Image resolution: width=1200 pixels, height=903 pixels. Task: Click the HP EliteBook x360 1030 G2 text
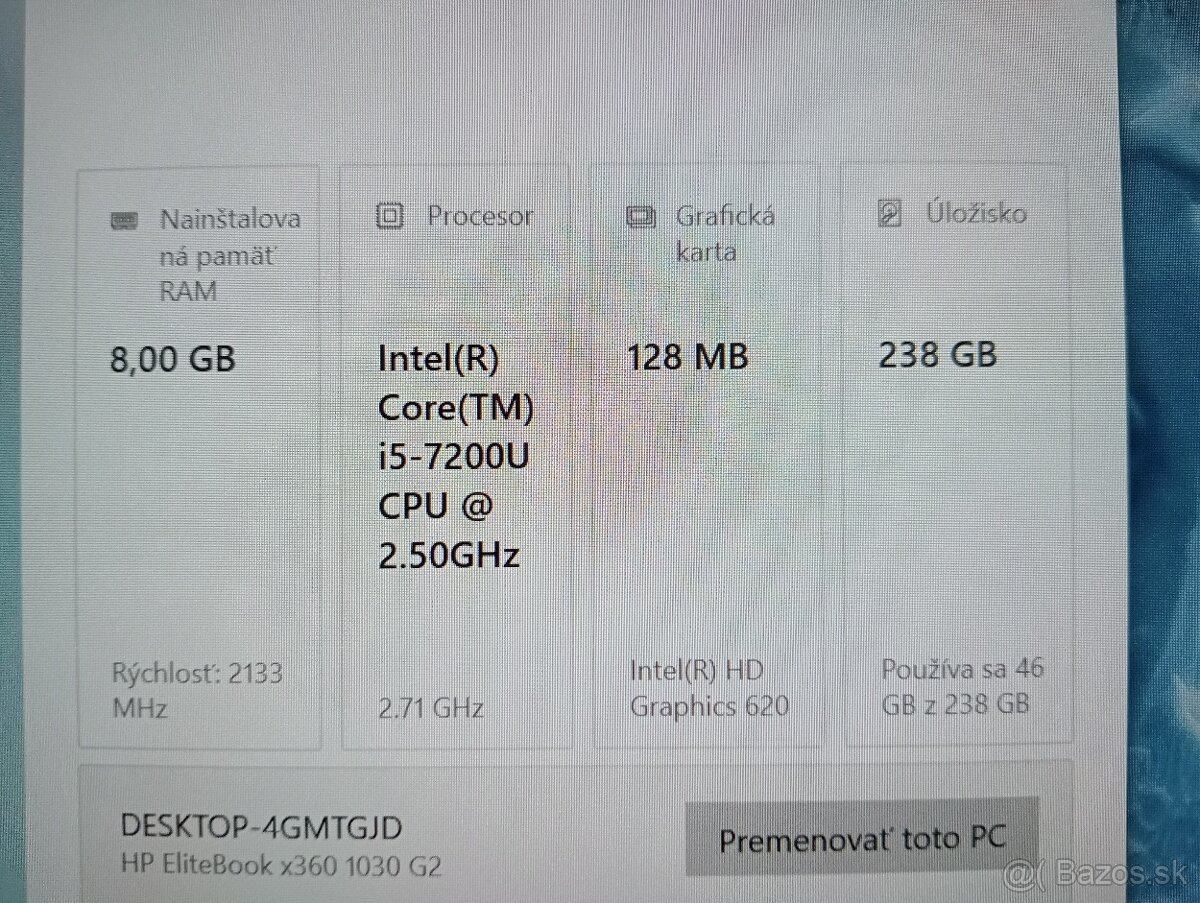pos(280,865)
